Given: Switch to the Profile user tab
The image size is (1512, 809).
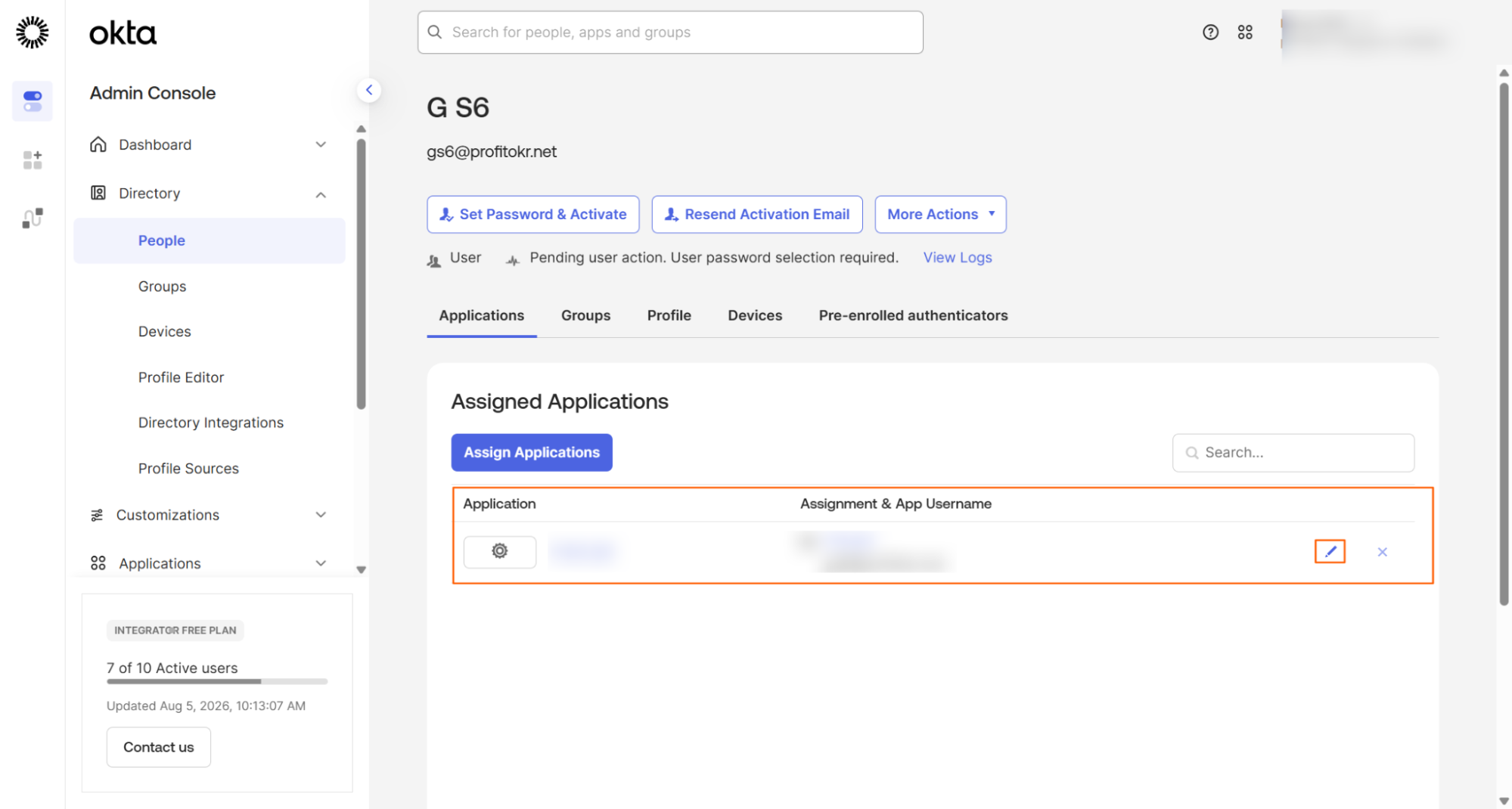Looking at the screenshot, I should [669, 315].
